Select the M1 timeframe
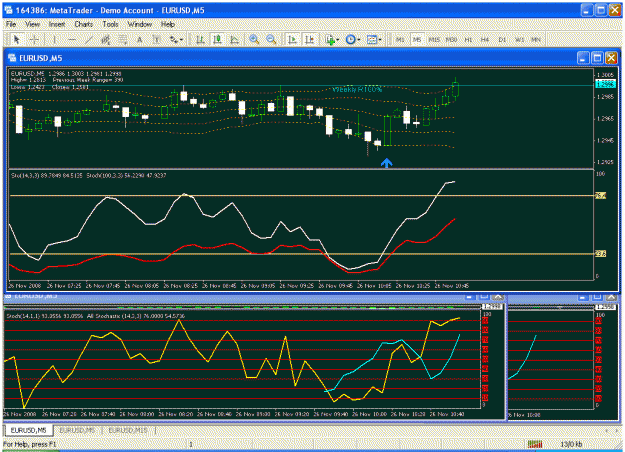 (400, 39)
